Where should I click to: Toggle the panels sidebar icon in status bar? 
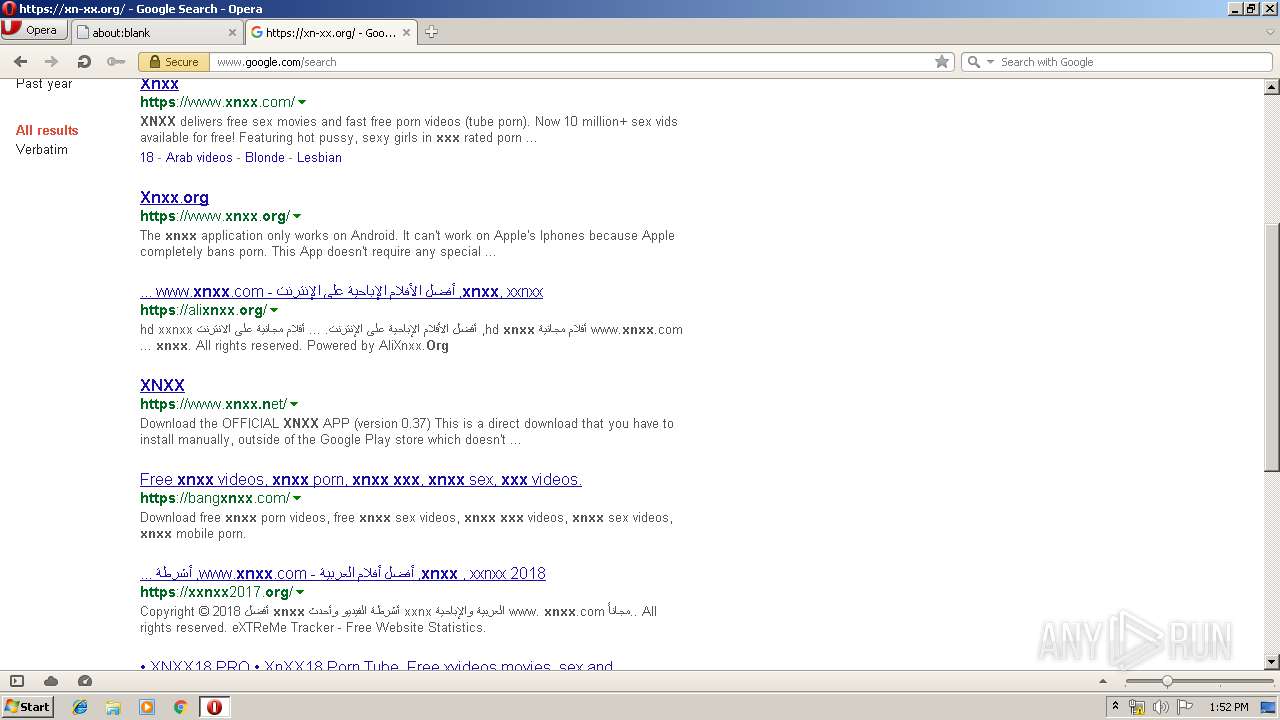(x=17, y=681)
